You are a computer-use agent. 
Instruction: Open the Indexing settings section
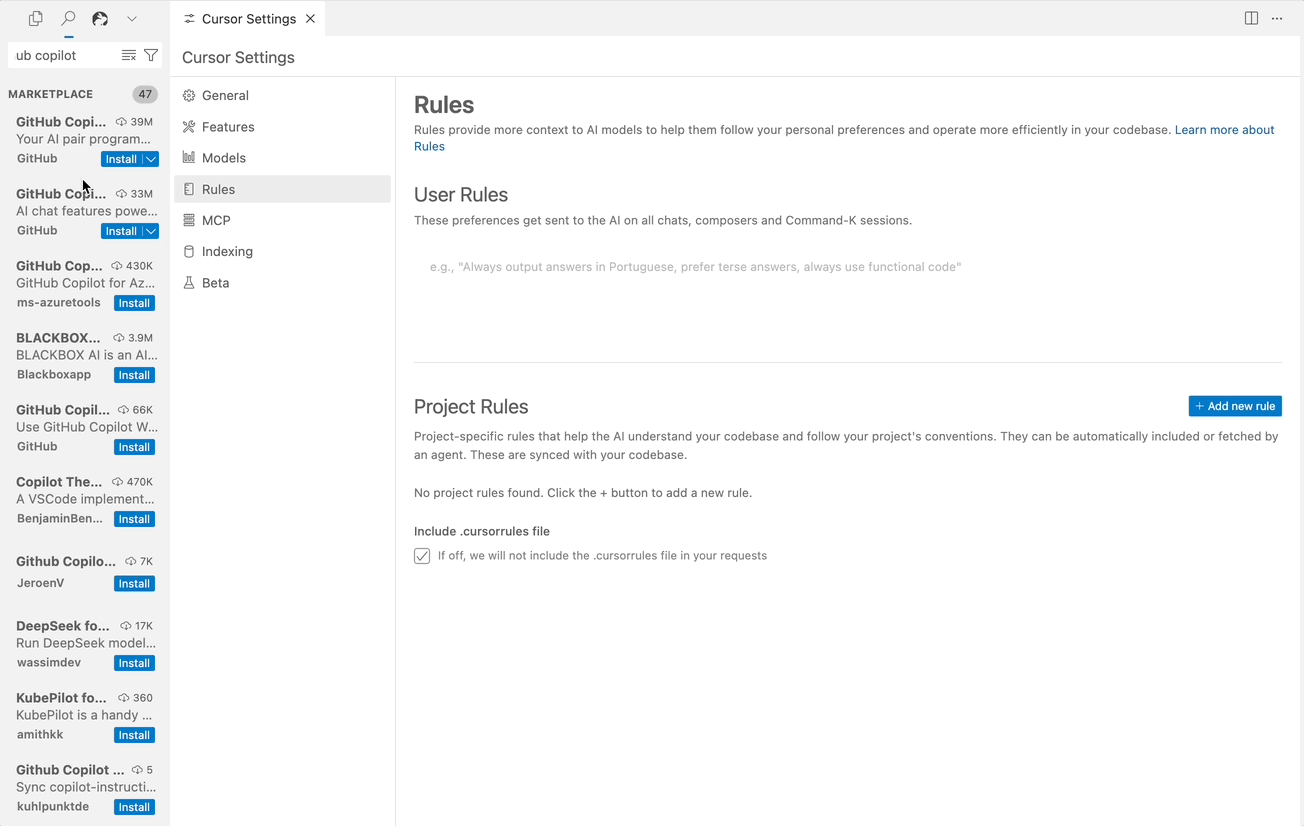(x=282, y=251)
